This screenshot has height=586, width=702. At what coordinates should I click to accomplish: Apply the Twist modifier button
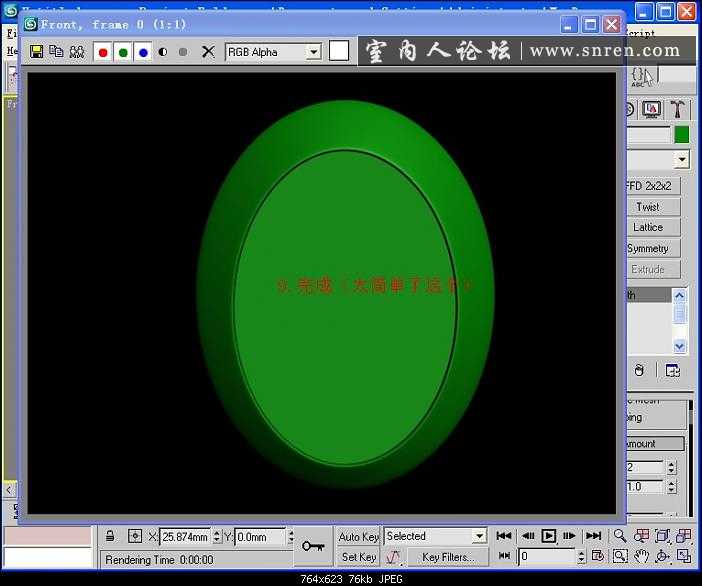[x=648, y=207]
